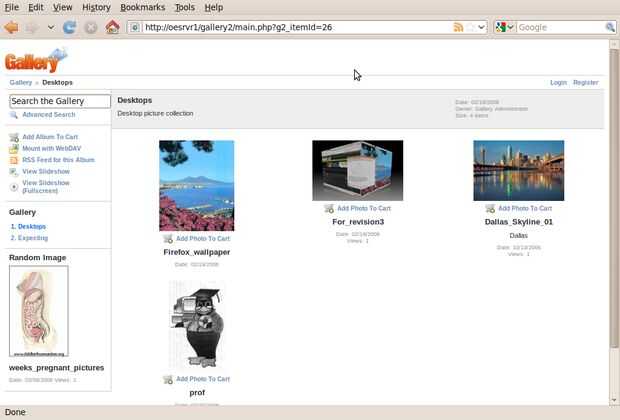
Task: Click the Desktops album heading text
Action: pyautogui.click(x=134, y=100)
